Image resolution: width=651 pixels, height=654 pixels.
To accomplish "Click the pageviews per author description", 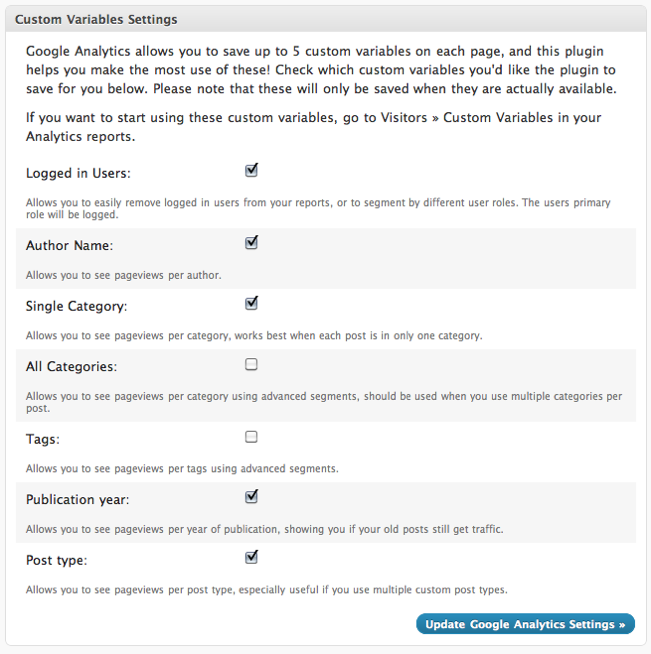I will (123, 275).
